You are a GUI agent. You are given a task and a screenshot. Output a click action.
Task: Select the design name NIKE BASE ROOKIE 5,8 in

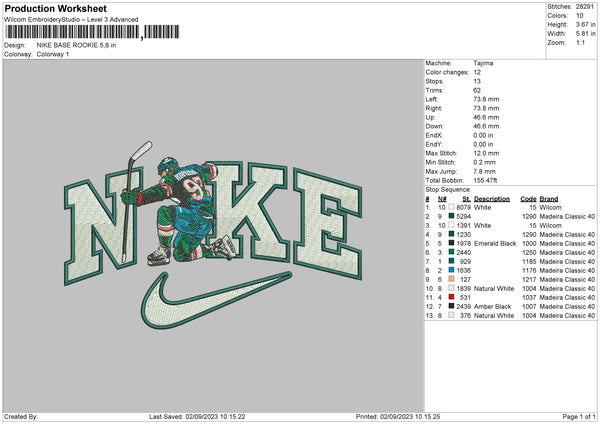76,45
